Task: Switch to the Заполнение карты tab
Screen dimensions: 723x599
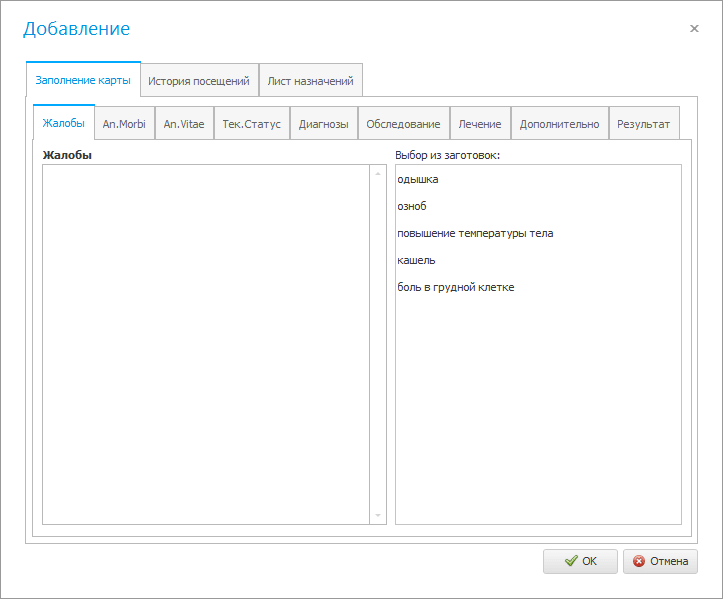Action: [83, 80]
